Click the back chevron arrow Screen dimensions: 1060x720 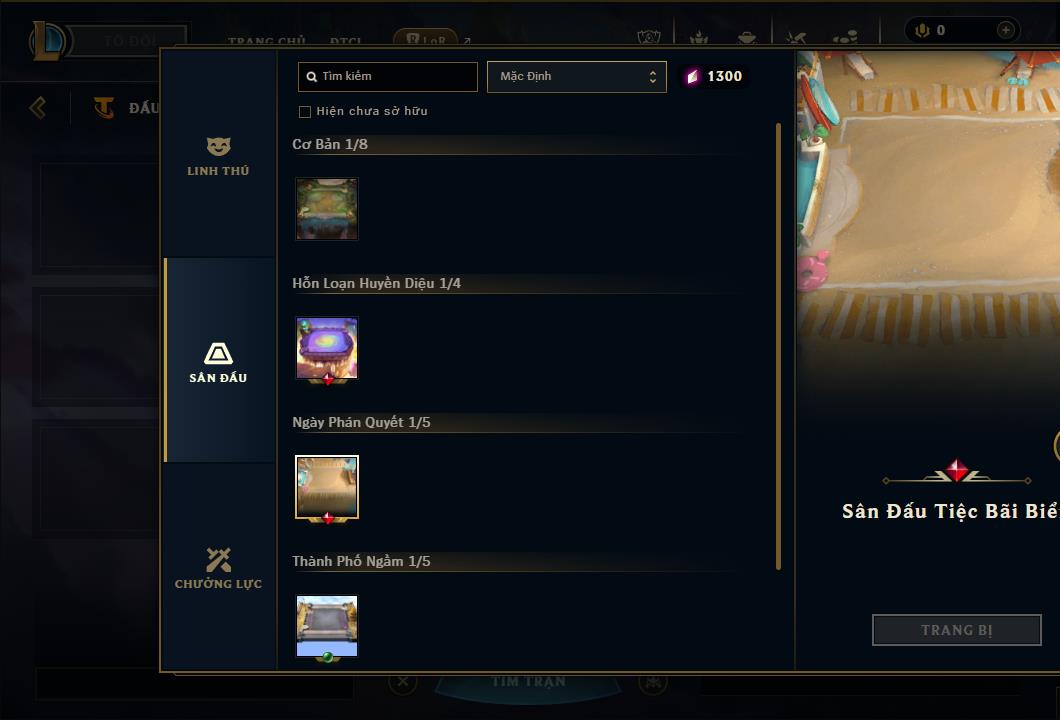tap(38, 107)
